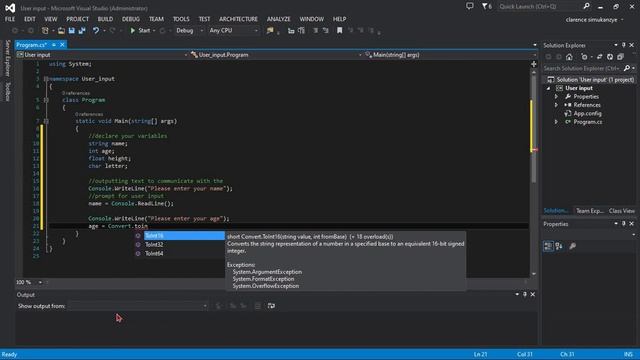Click the feedback speech bubble icon
The width and height of the screenshot is (640, 360).
click(x=470, y=6)
